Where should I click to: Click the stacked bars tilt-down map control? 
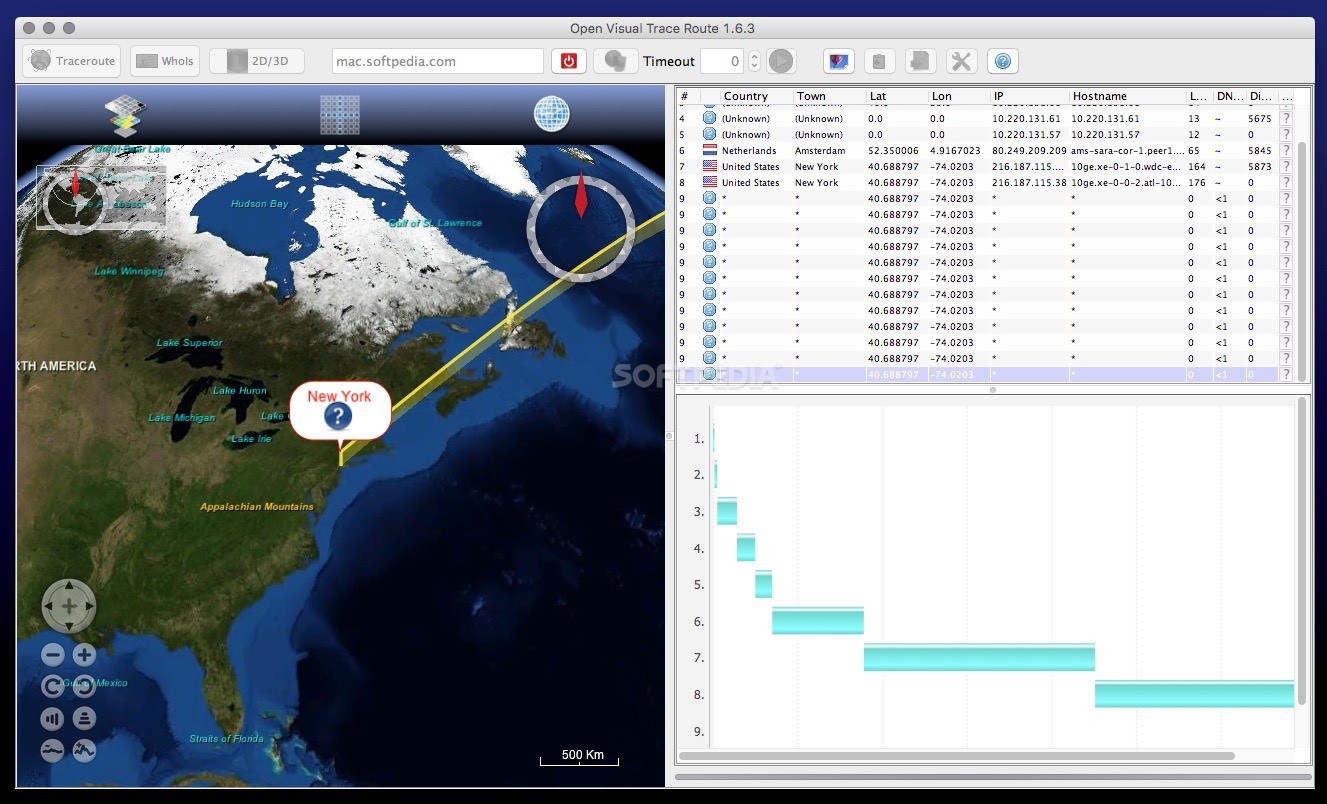[x=84, y=718]
